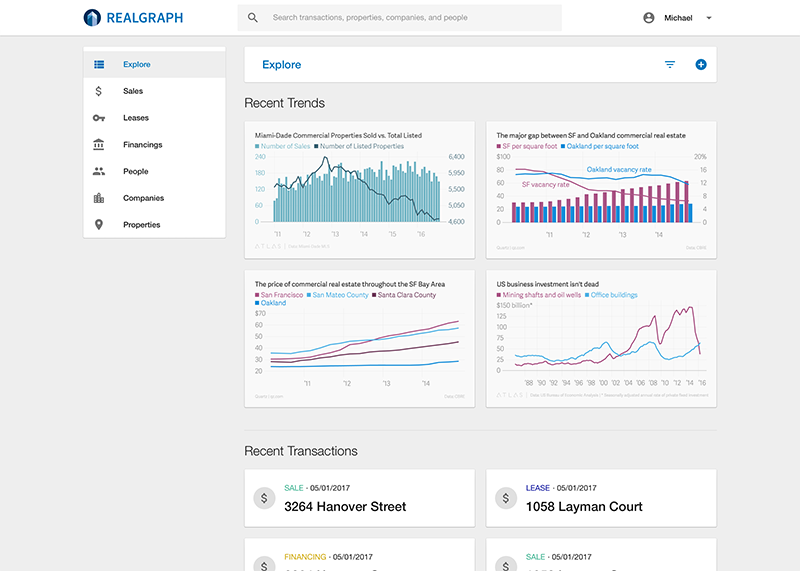Image resolution: width=800 pixels, height=571 pixels.
Task: Toggle Number of Sales legend swatch
Action: [x=258, y=147]
